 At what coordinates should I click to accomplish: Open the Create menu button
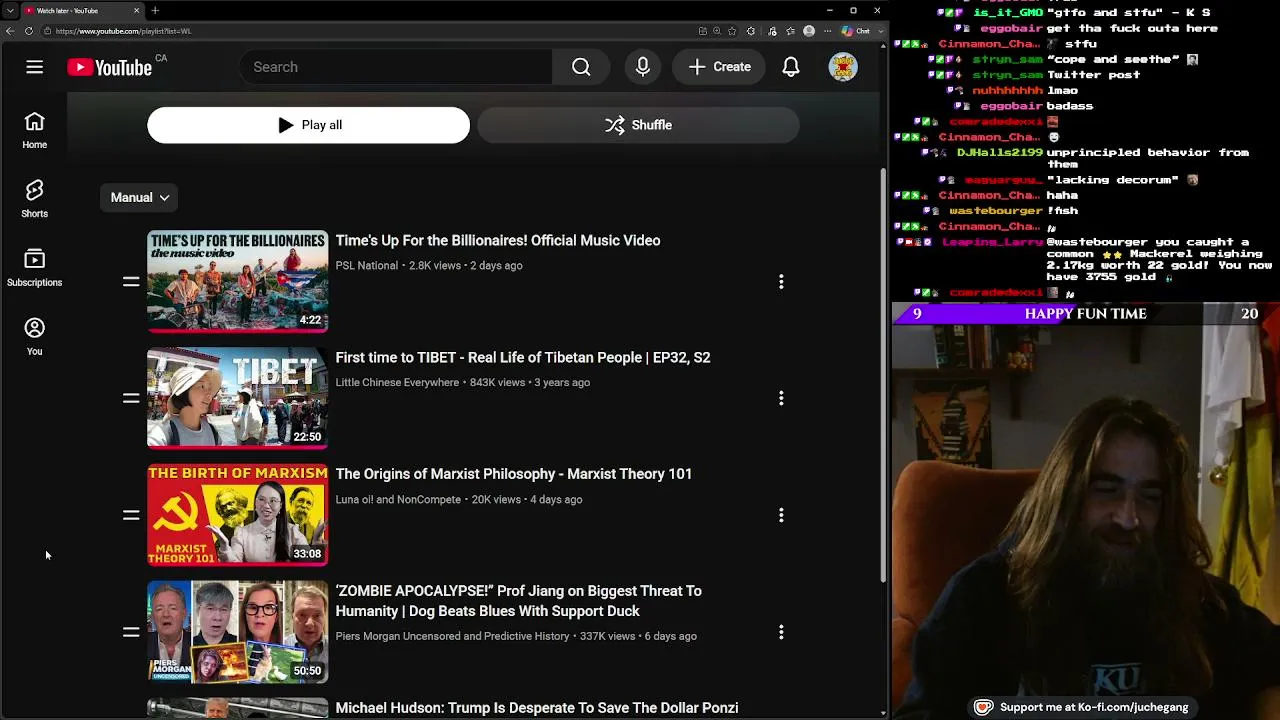pyautogui.click(x=719, y=67)
